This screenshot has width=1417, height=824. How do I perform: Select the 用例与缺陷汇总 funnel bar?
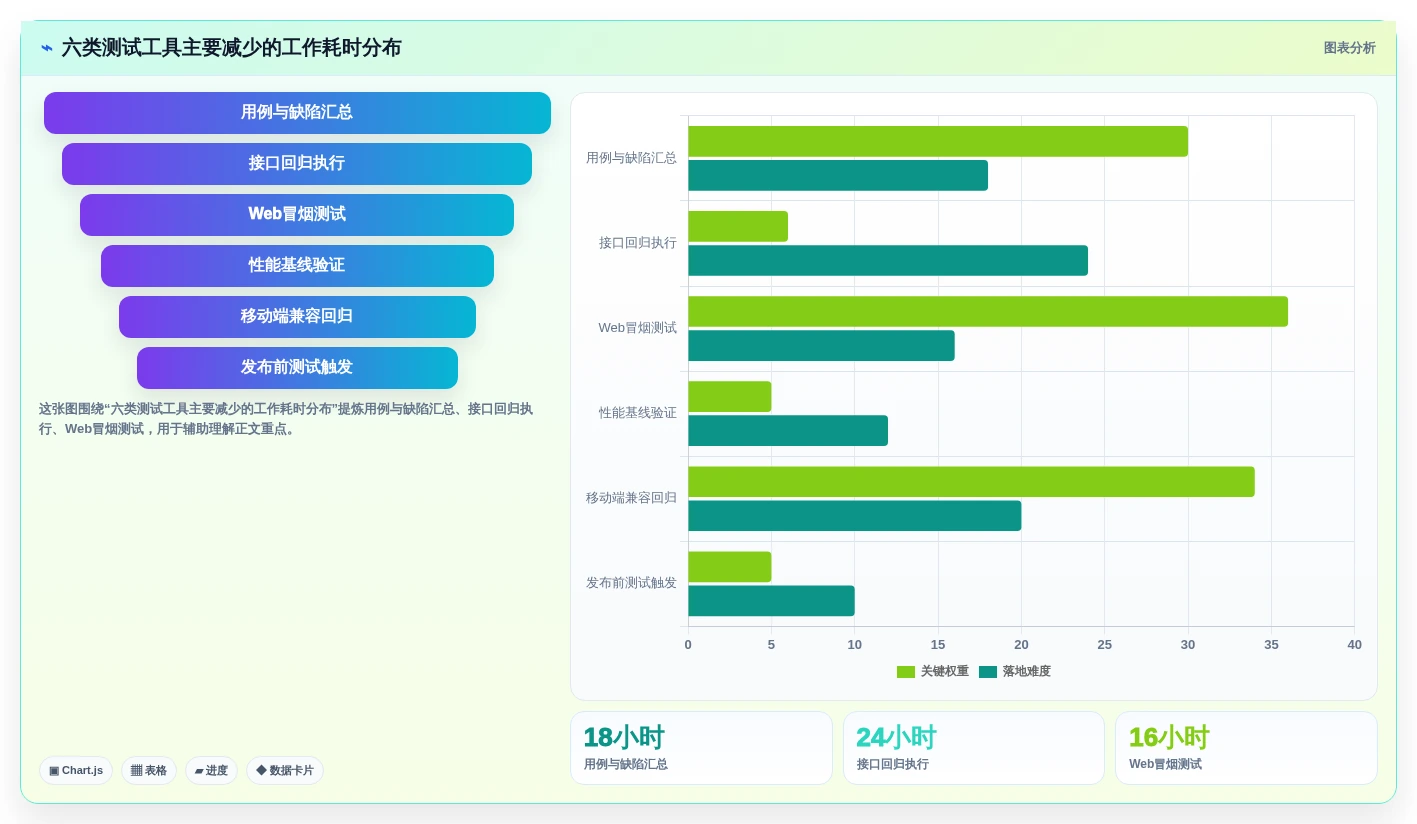click(297, 113)
